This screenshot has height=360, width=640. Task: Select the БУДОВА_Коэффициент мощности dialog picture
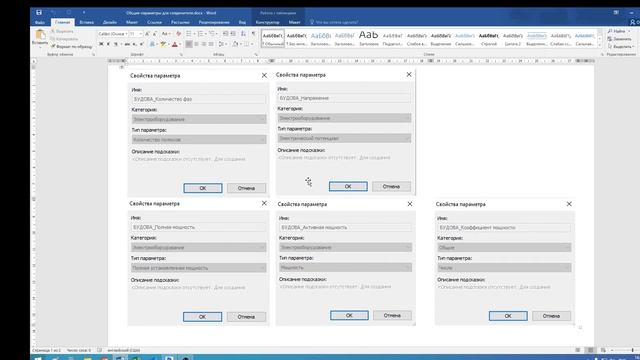coord(504,262)
